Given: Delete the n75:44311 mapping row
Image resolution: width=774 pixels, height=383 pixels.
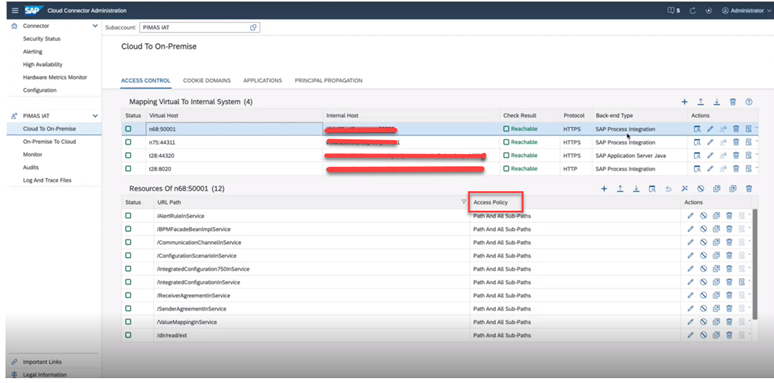Looking at the screenshot, I should tap(735, 142).
